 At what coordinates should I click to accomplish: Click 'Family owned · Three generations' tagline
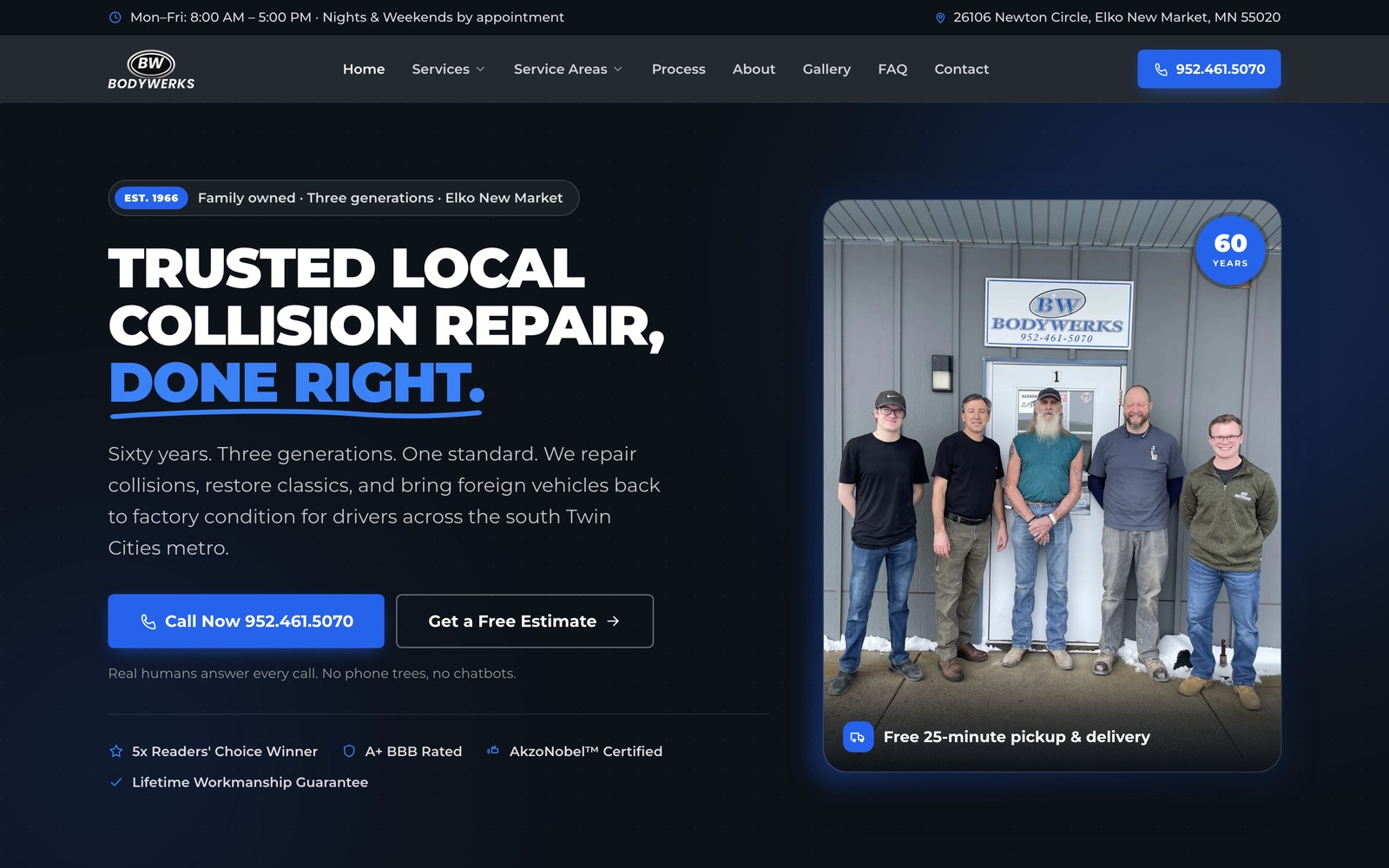tap(380, 198)
